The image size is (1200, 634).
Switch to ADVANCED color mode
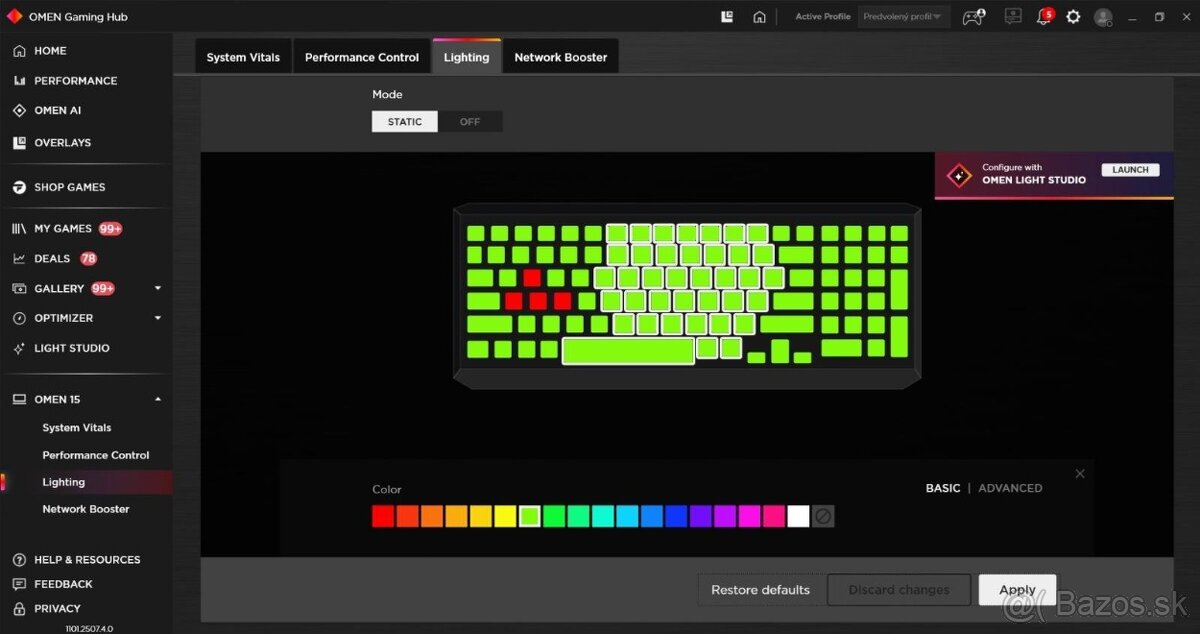pos(1010,488)
